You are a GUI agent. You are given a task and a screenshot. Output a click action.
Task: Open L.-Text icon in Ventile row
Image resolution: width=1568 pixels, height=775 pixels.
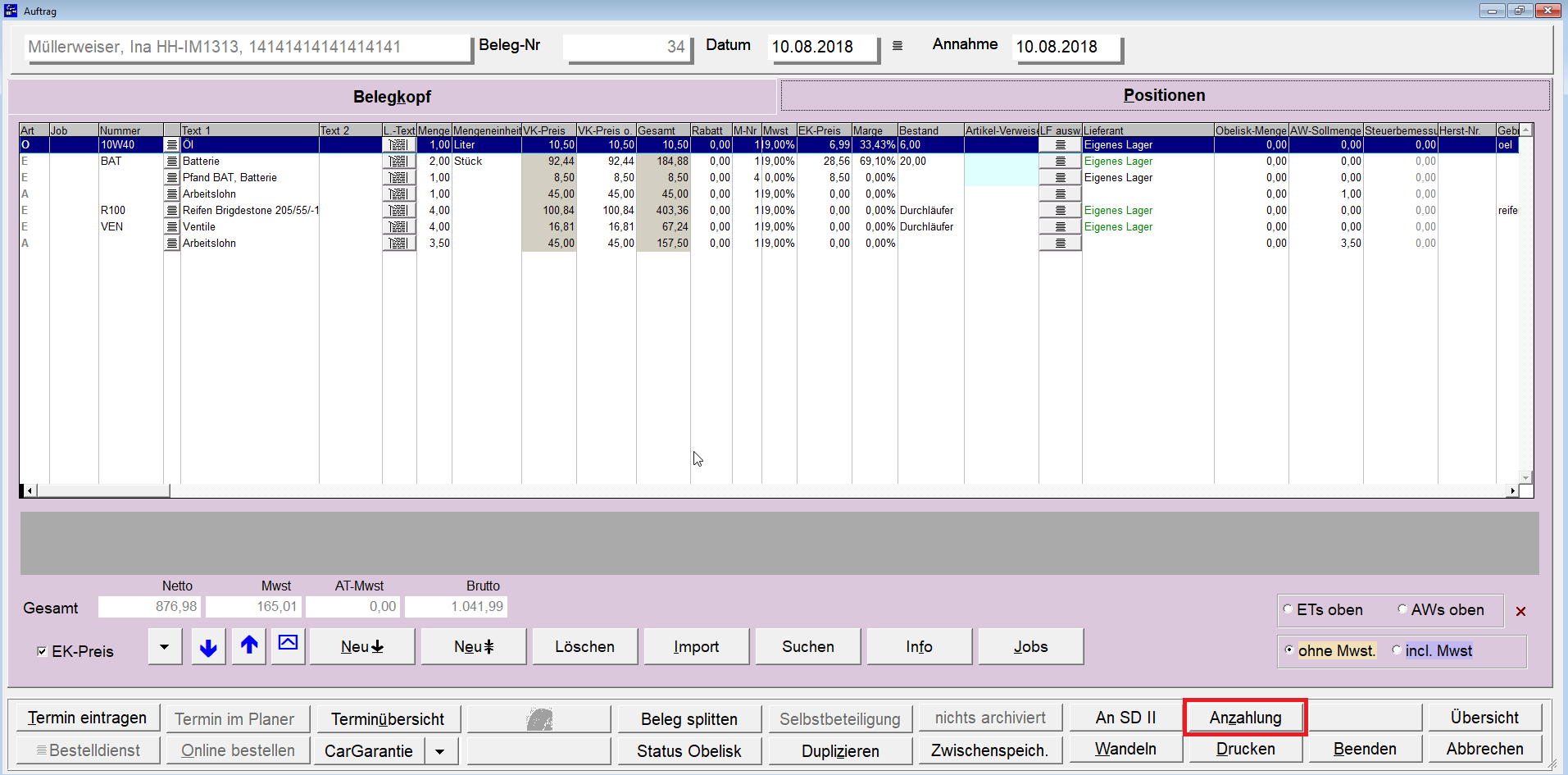pos(398,226)
